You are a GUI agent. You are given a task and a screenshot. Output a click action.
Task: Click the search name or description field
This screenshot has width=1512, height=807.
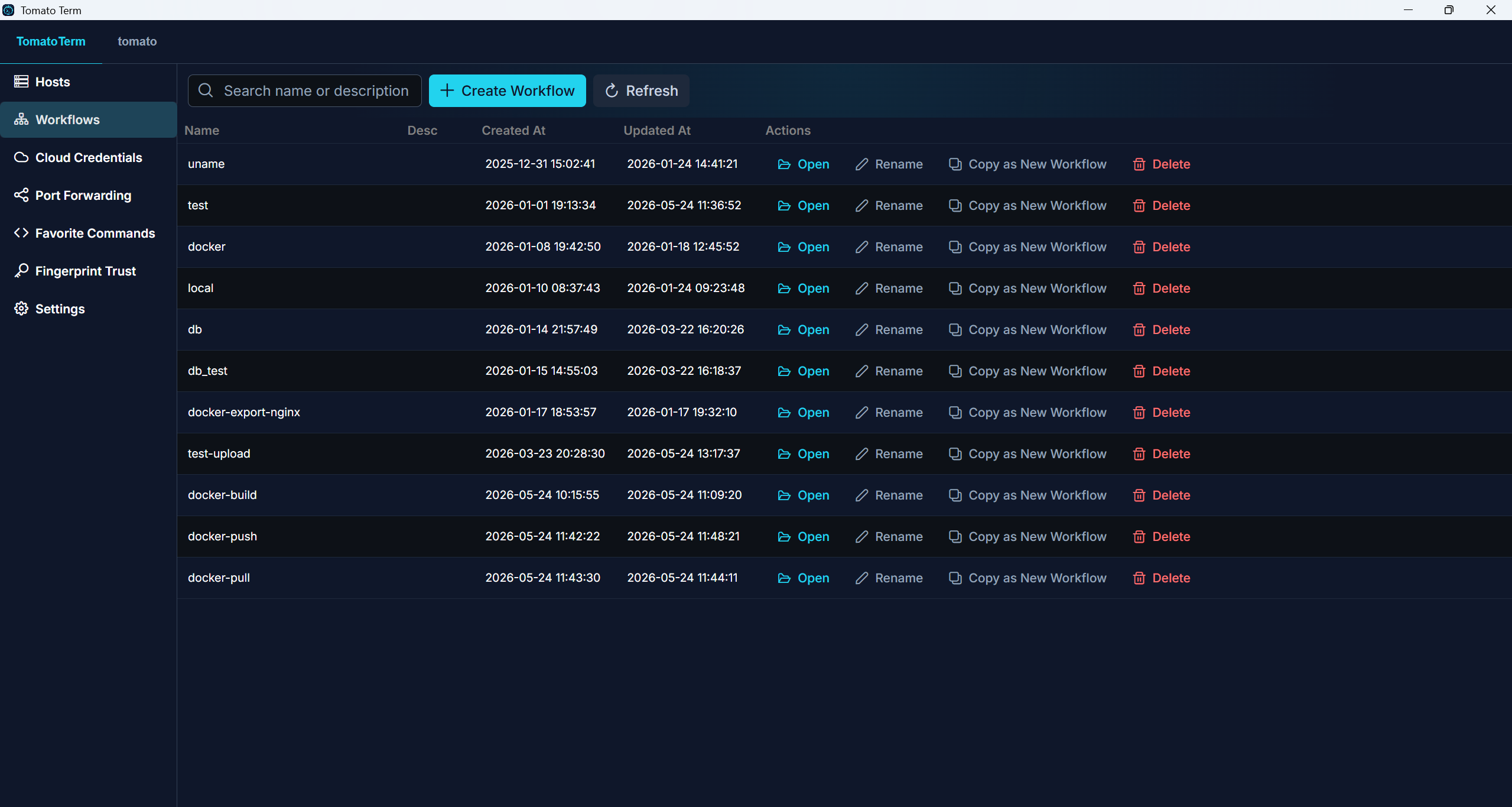pos(304,90)
